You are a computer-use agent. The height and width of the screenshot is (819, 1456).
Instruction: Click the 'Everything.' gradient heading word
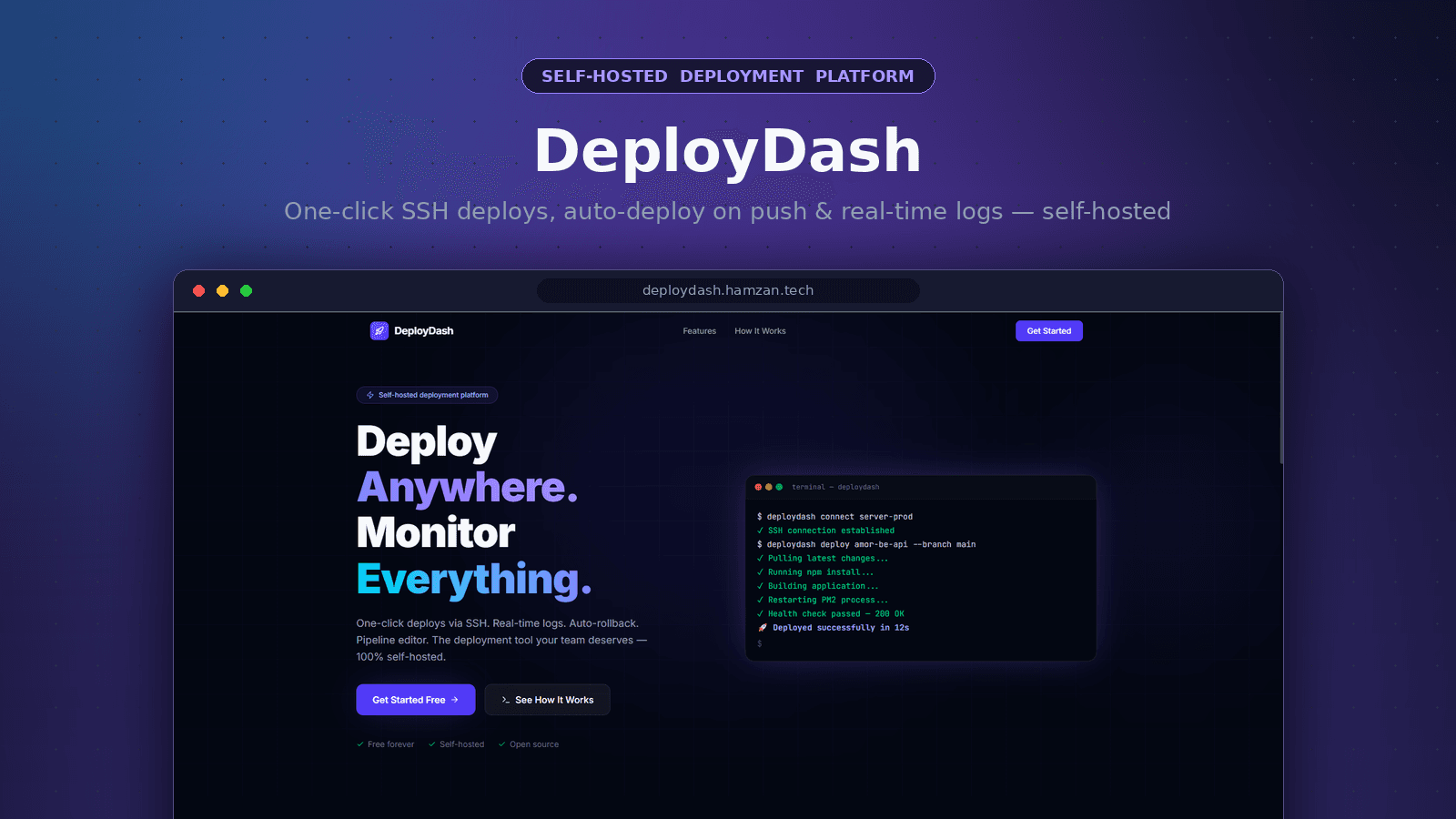[474, 580]
